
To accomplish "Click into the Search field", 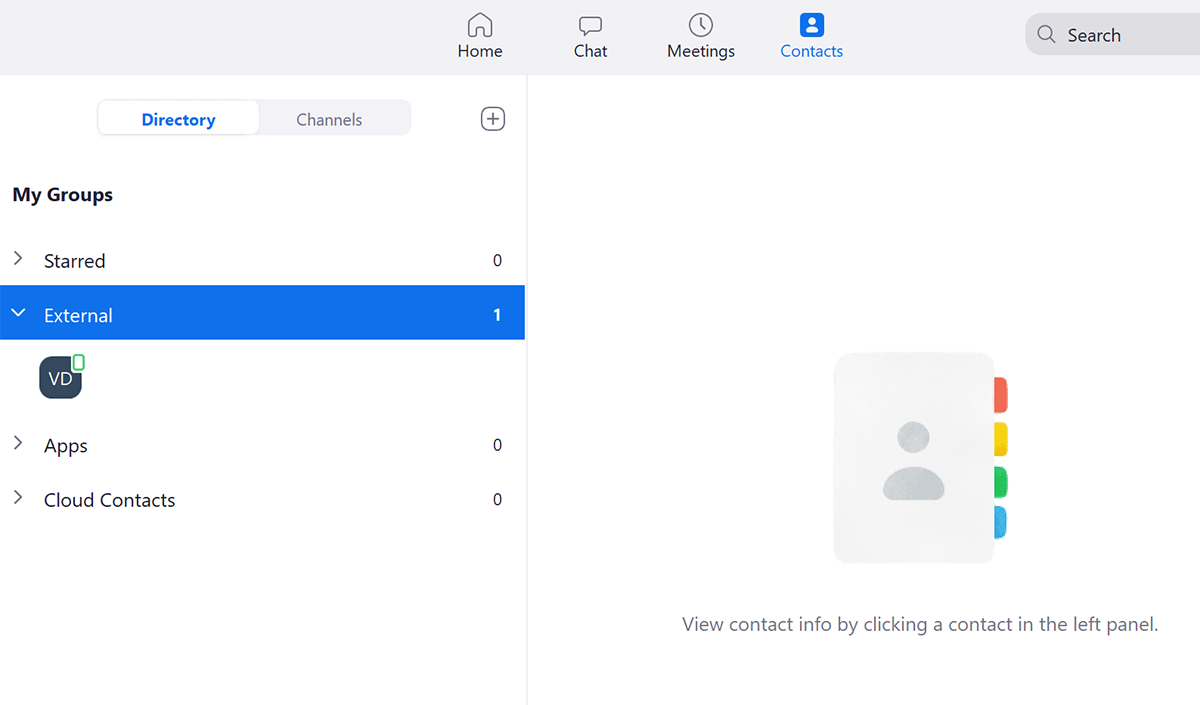I will tap(1113, 35).
